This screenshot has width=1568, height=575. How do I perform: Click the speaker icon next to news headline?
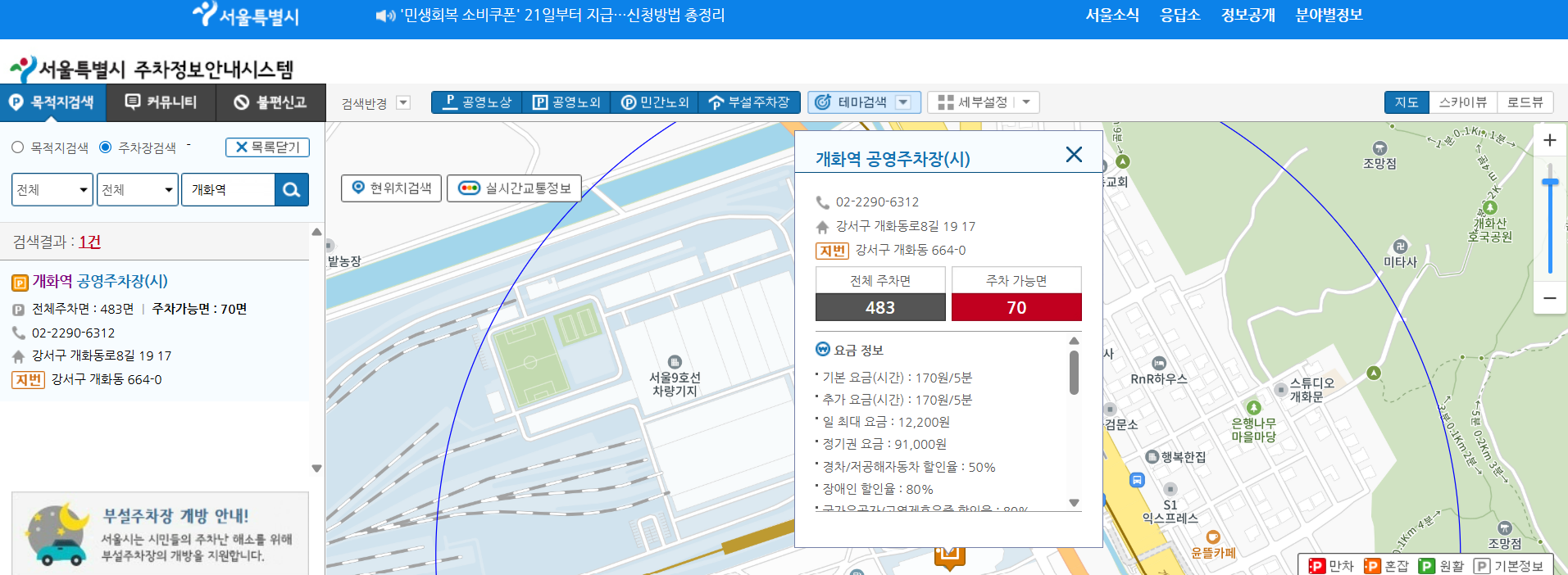coord(385,16)
